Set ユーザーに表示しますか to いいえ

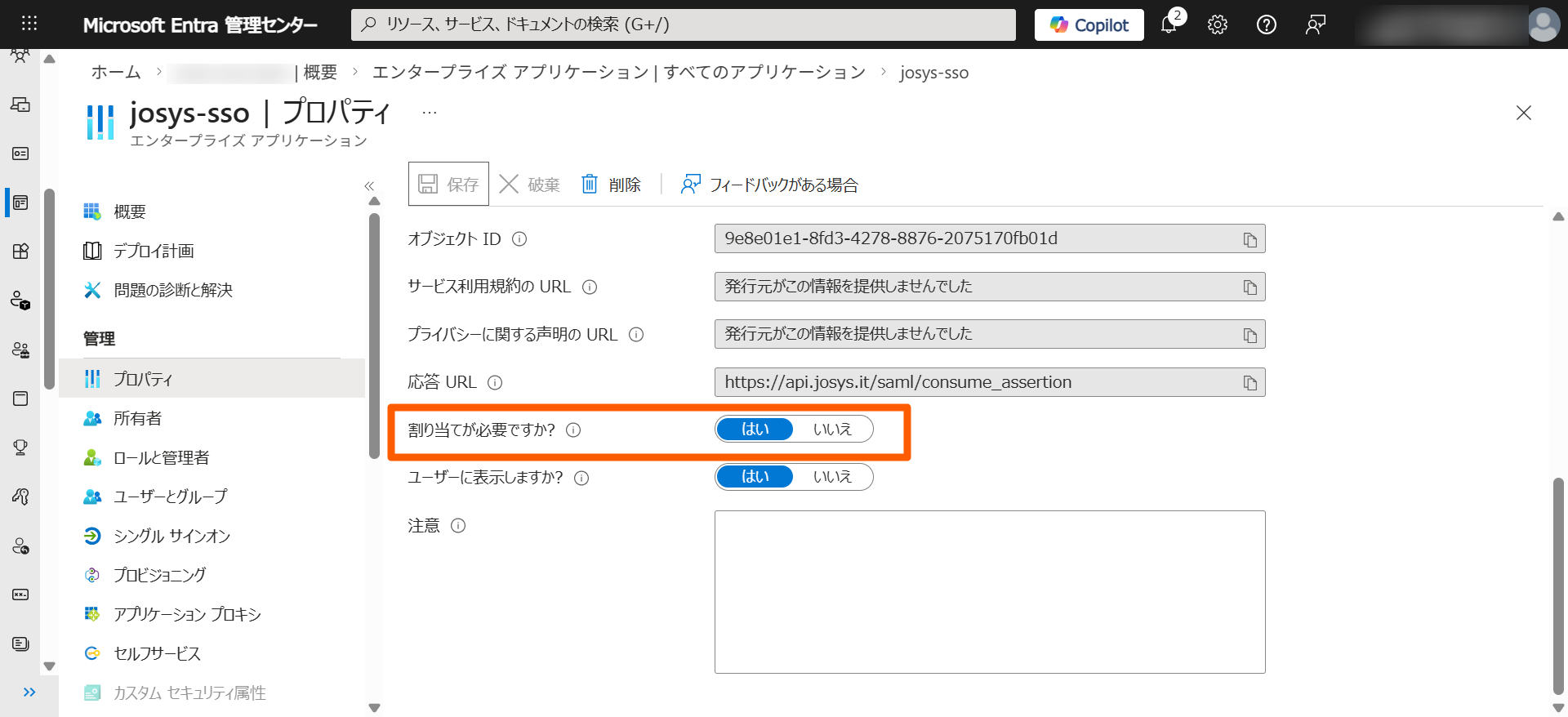831,477
